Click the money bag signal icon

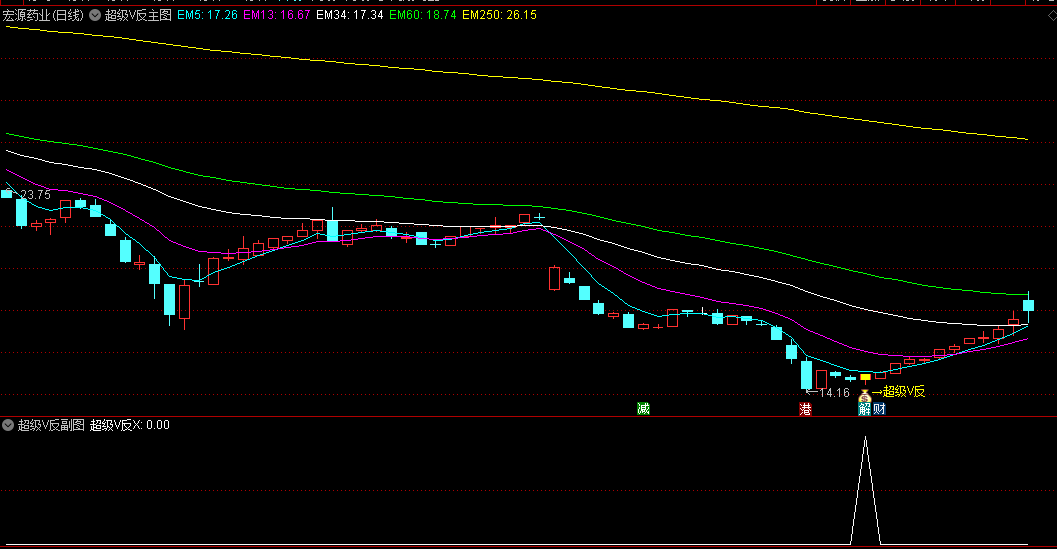click(x=865, y=396)
